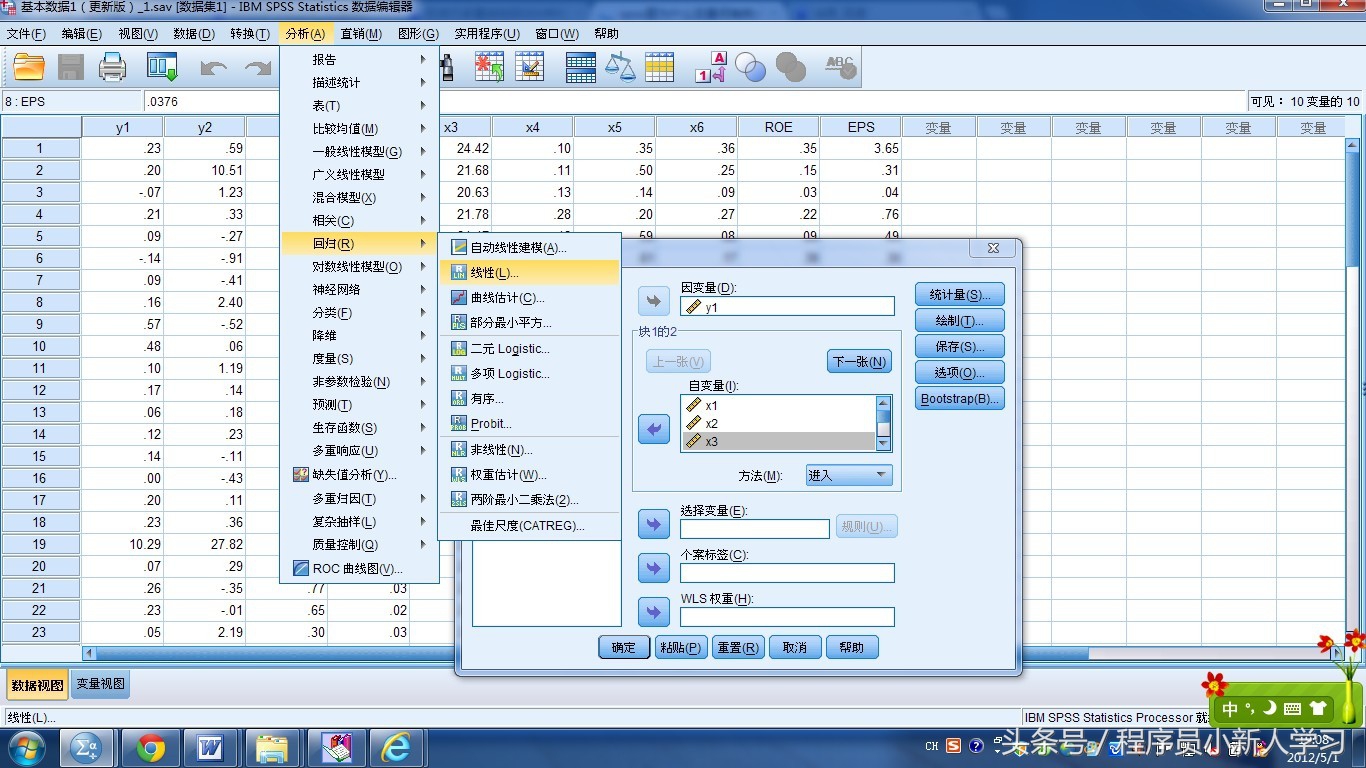Expand the 相关(C) submenu

pyautogui.click(x=359, y=220)
